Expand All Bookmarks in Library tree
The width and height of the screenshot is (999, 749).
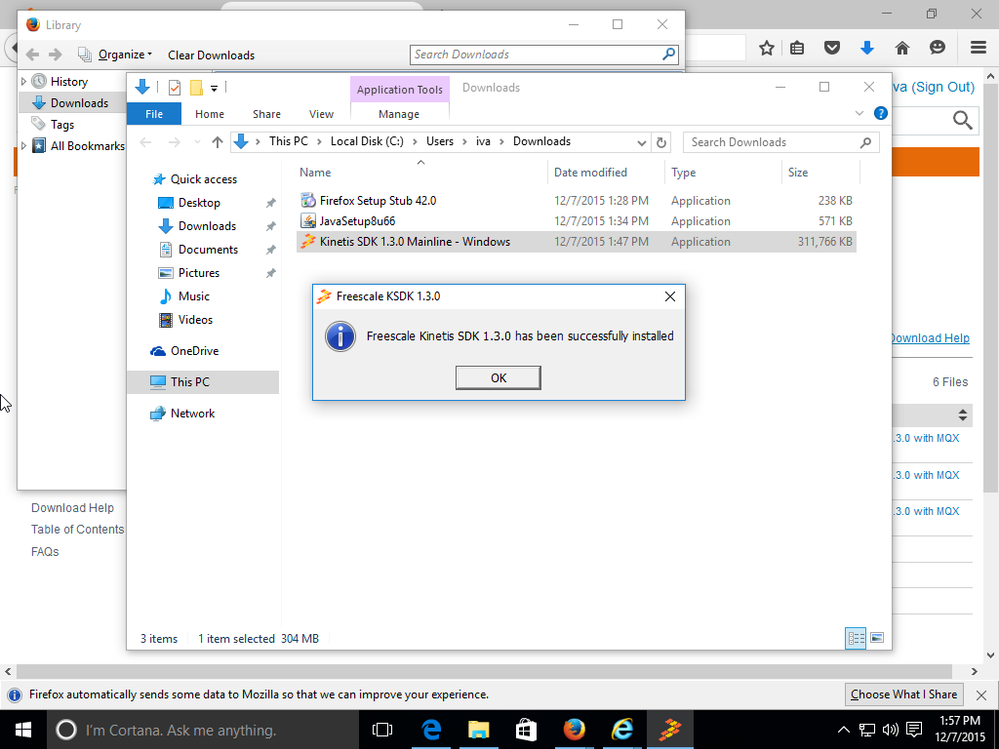point(24,146)
